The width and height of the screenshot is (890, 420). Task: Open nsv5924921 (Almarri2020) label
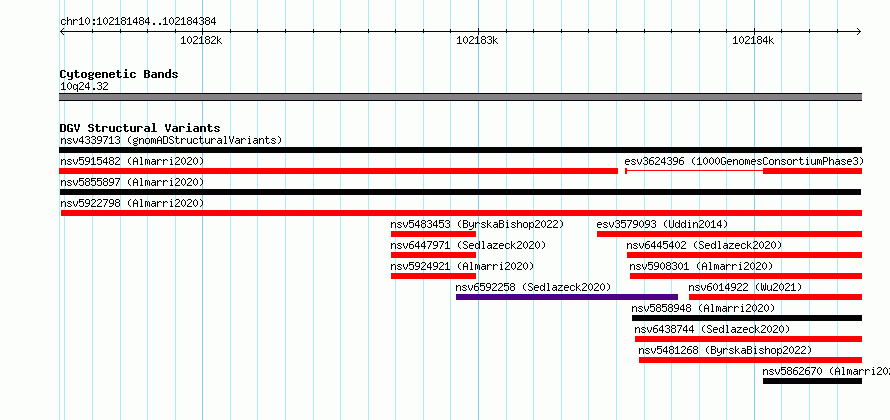(462, 266)
